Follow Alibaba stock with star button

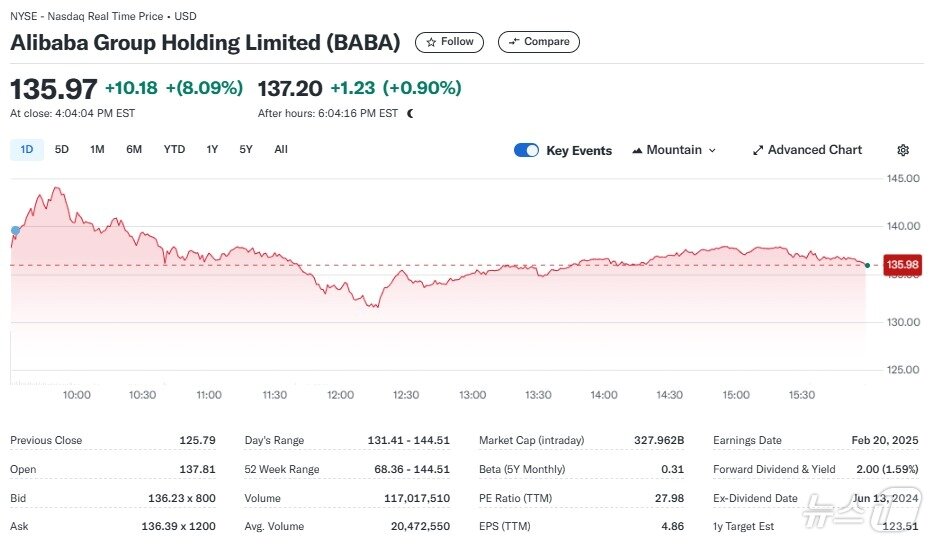pos(450,42)
